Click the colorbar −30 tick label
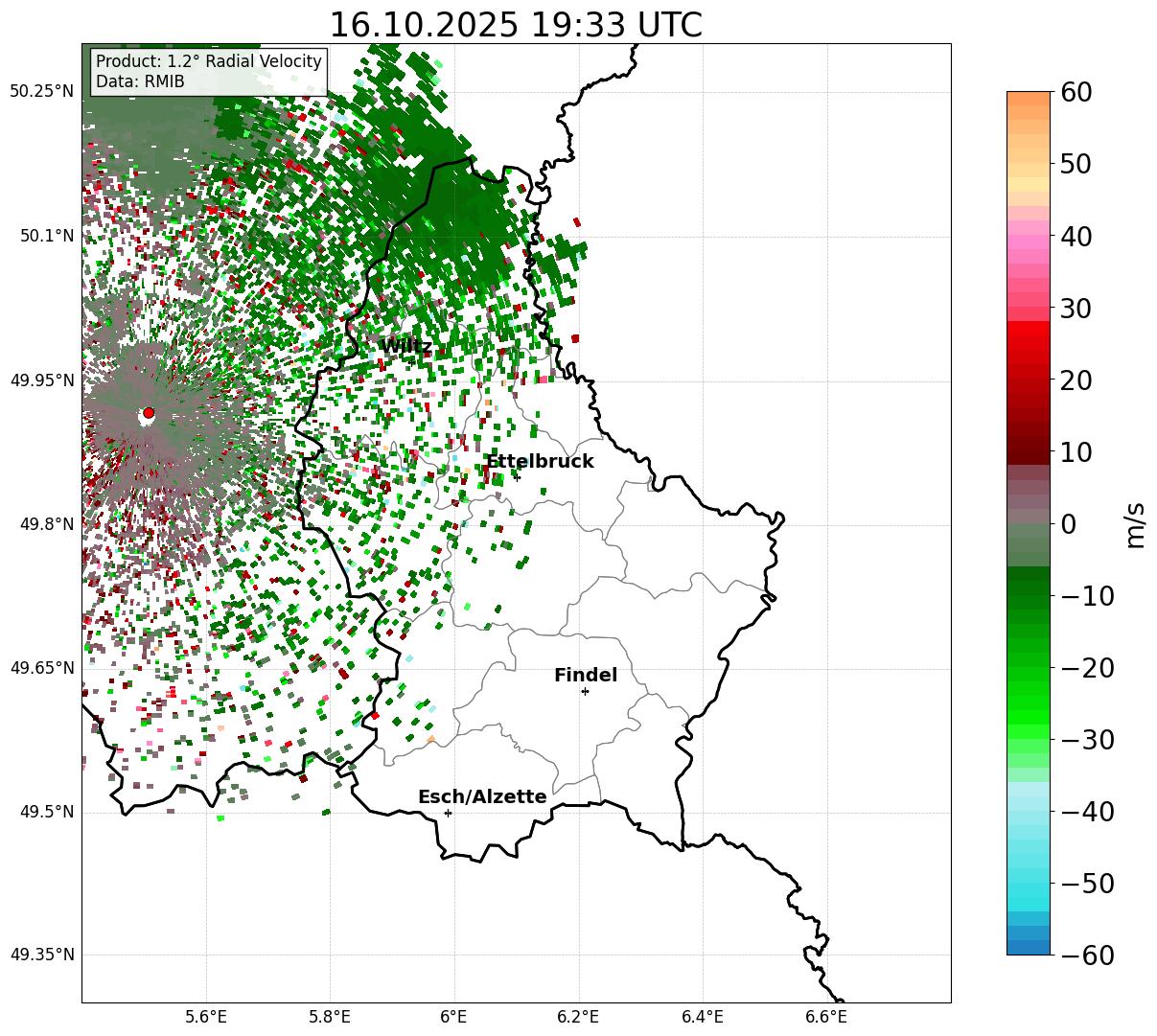The height and width of the screenshot is (1036, 1157). coord(1087,740)
